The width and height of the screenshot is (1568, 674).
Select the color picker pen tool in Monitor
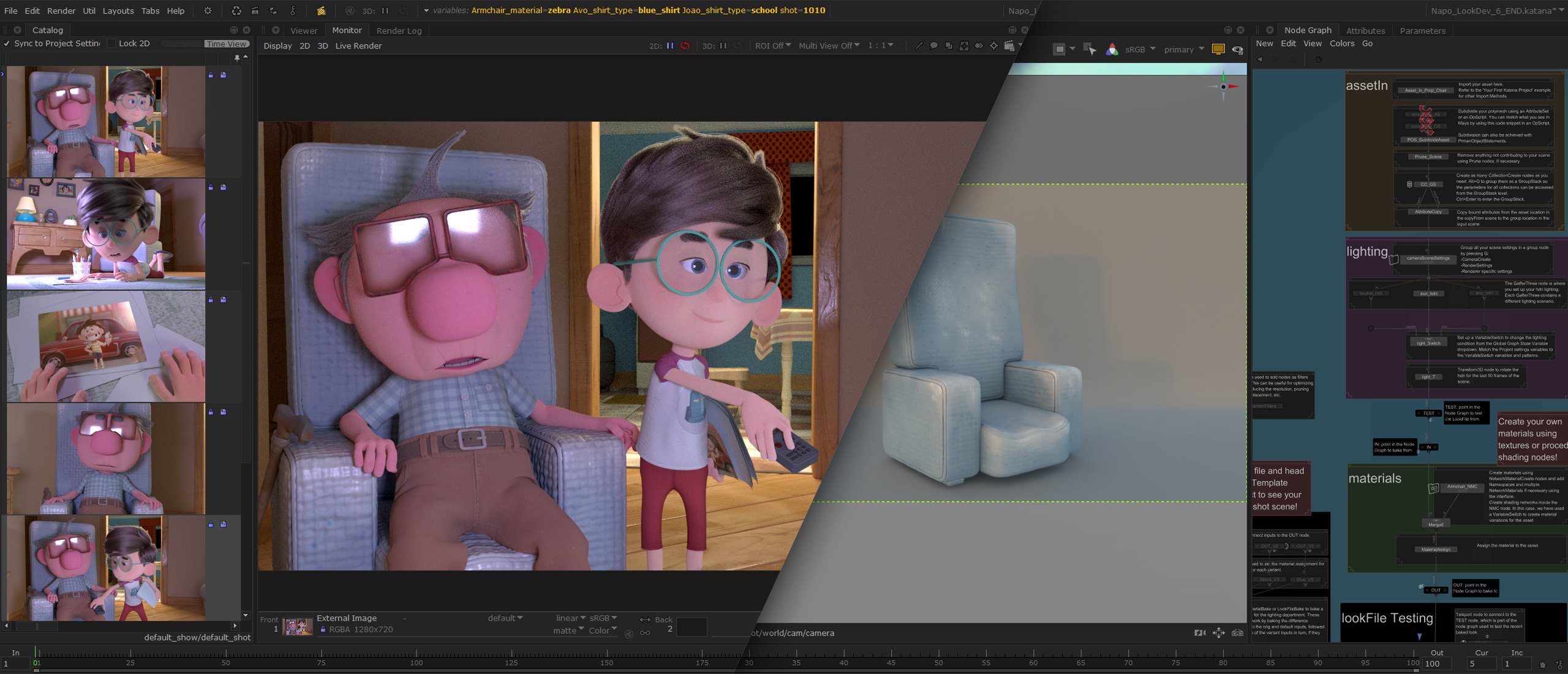[x=919, y=46]
